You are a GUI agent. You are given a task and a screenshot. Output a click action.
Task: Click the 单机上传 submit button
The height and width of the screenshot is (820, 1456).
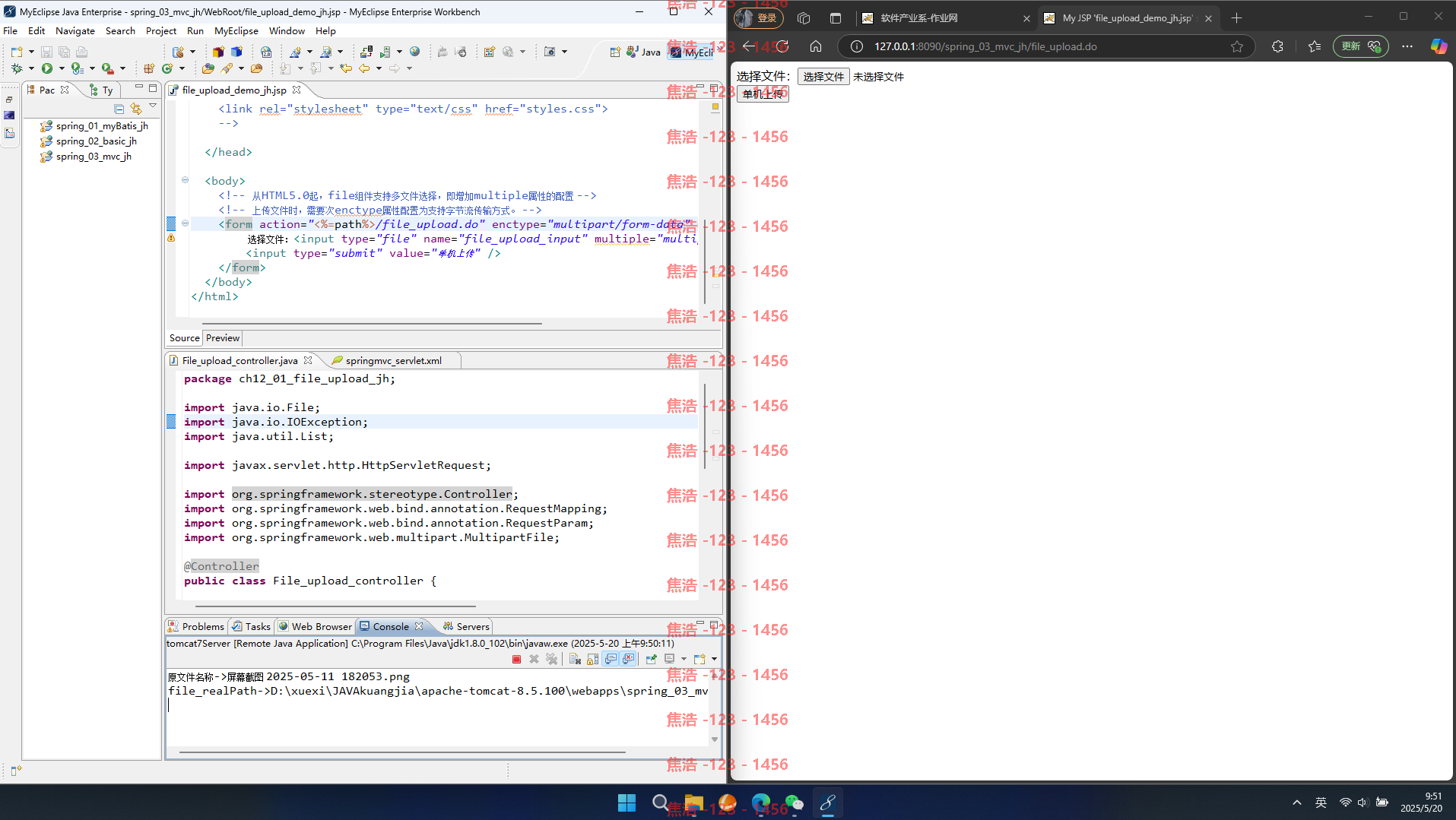763,94
